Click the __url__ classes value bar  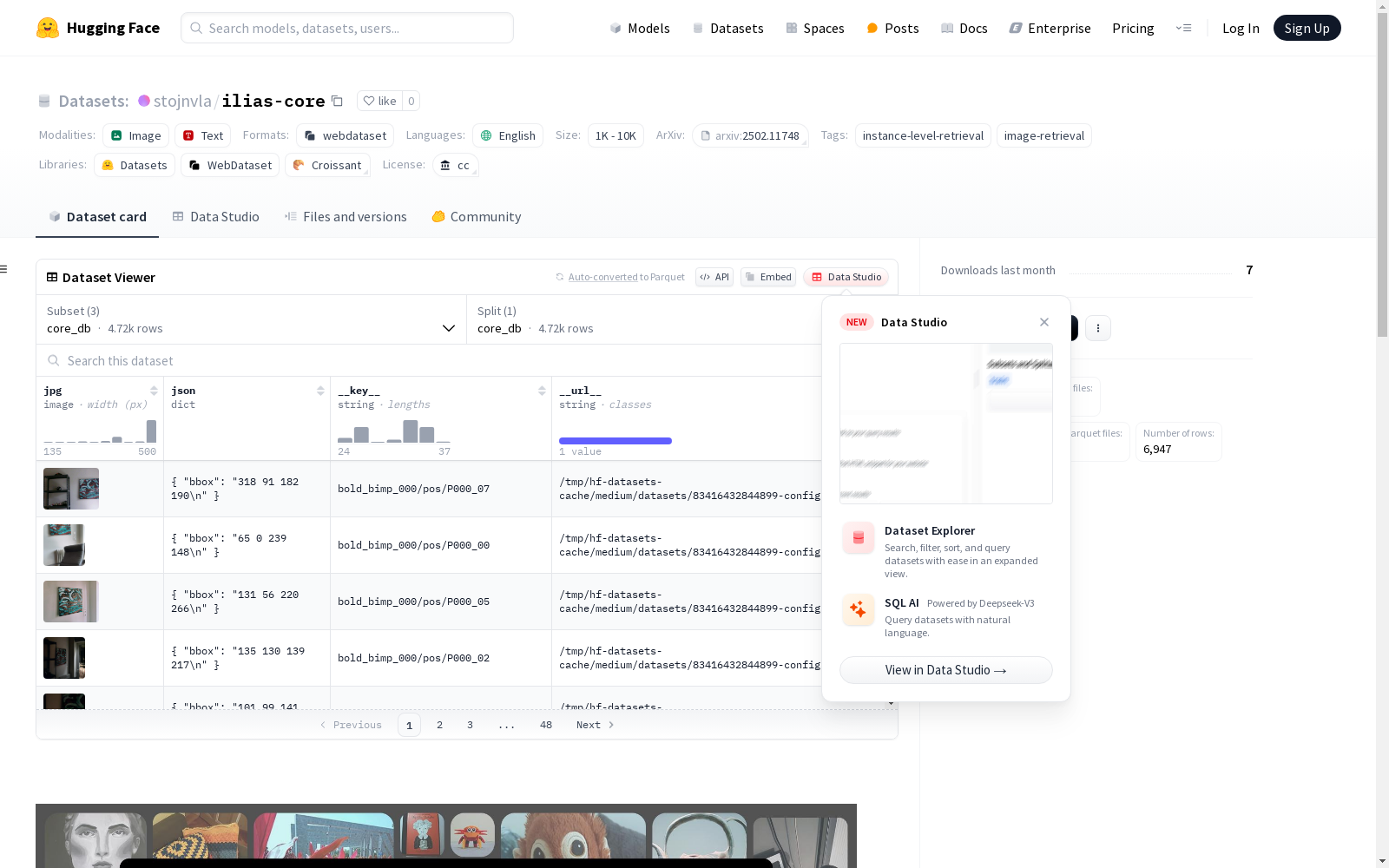(x=616, y=441)
